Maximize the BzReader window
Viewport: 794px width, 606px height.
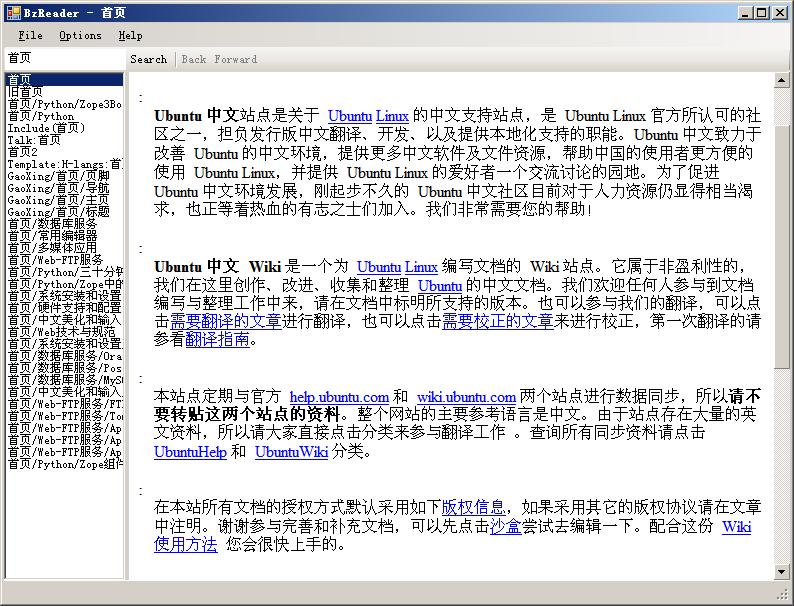[762, 13]
